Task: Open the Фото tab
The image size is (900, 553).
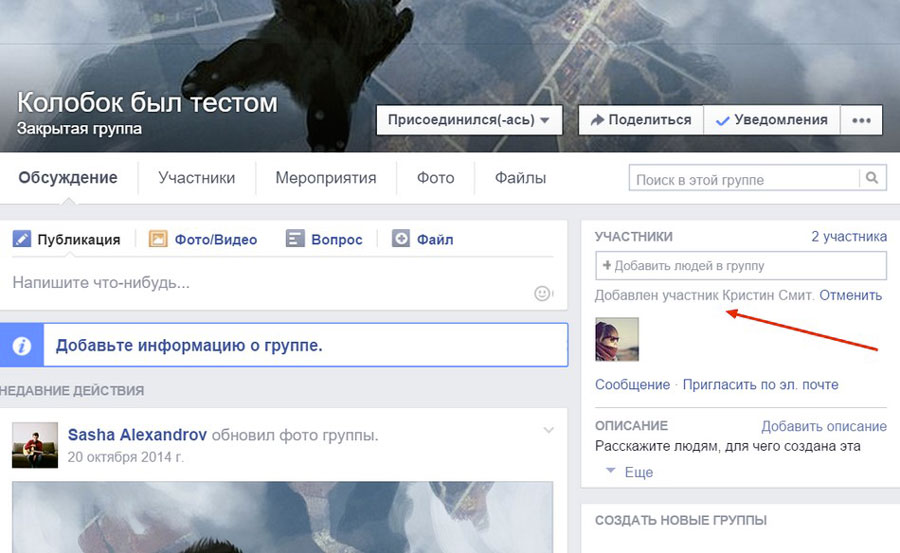Action: [436, 178]
